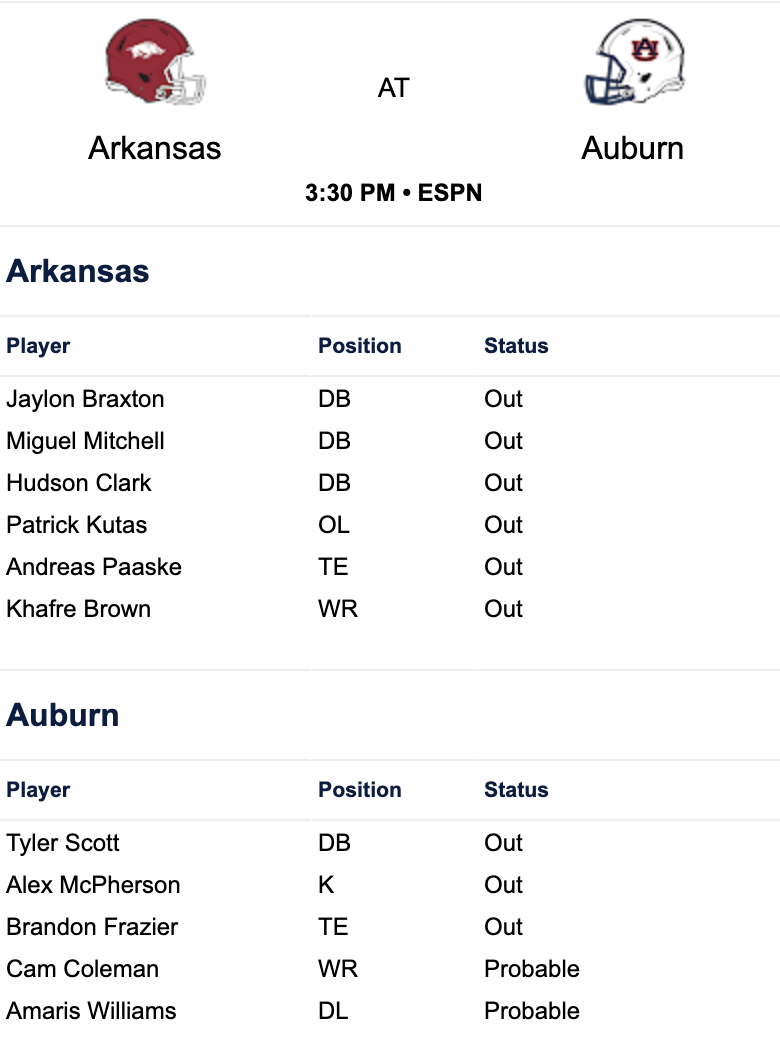Open Hudson Clark player entry

pyautogui.click(x=79, y=483)
